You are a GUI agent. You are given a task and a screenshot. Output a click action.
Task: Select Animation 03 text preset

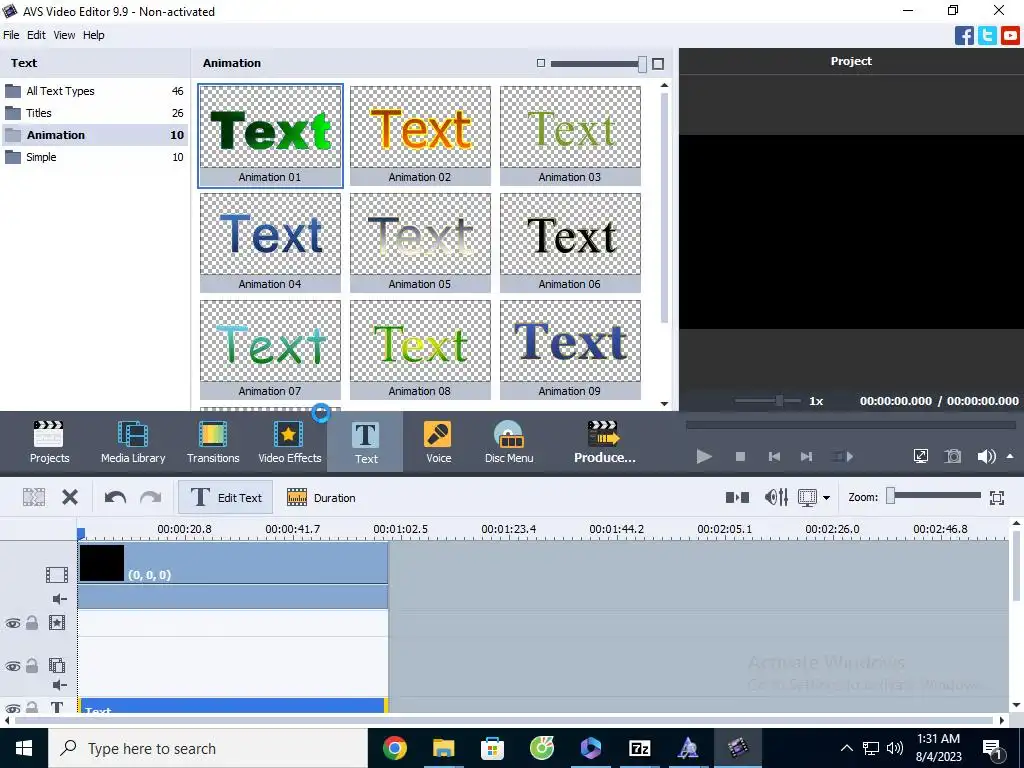pyautogui.click(x=570, y=136)
